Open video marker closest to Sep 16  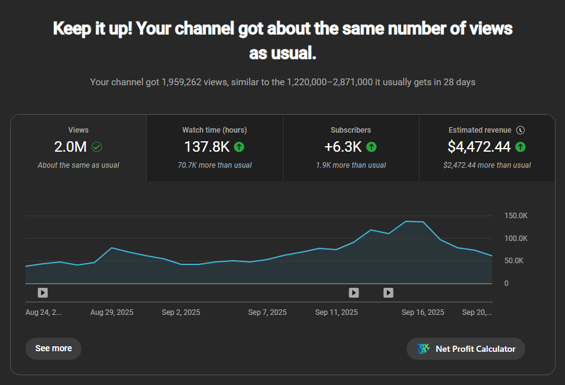[x=388, y=293]
